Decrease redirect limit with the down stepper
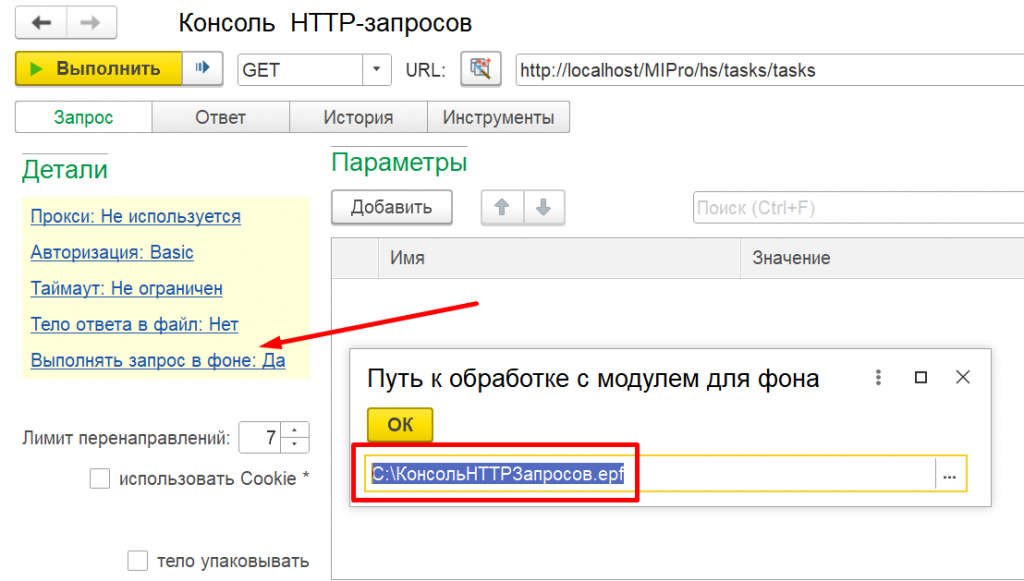1024x581 pixels. tap(295, 445)
